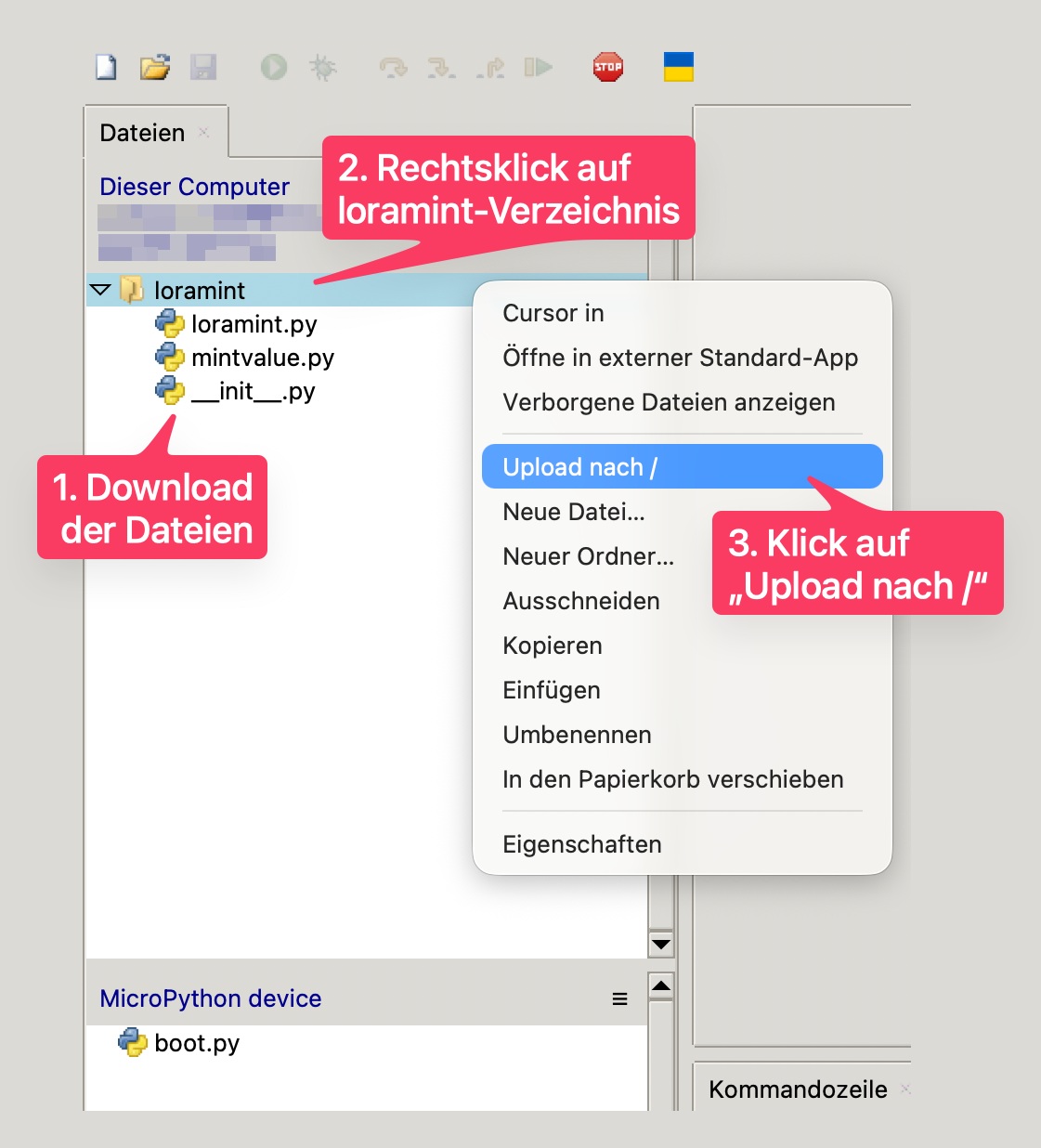Choose 'Eigenschaften' menu entry
Viewport: 1041px width, 1148px height.
pyautogui.click(x=683, y=844)
